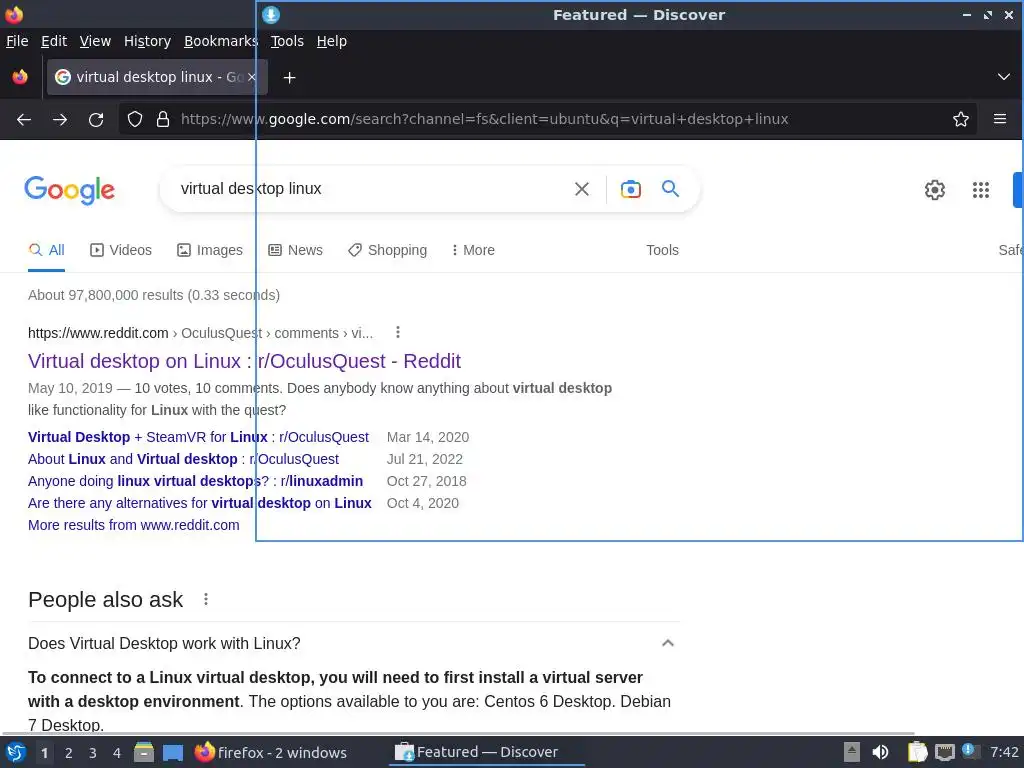Image resolution: width=1024 pixels, height=768 pixels.
Task: Open the Edit menu
Action: click(54, 41)
